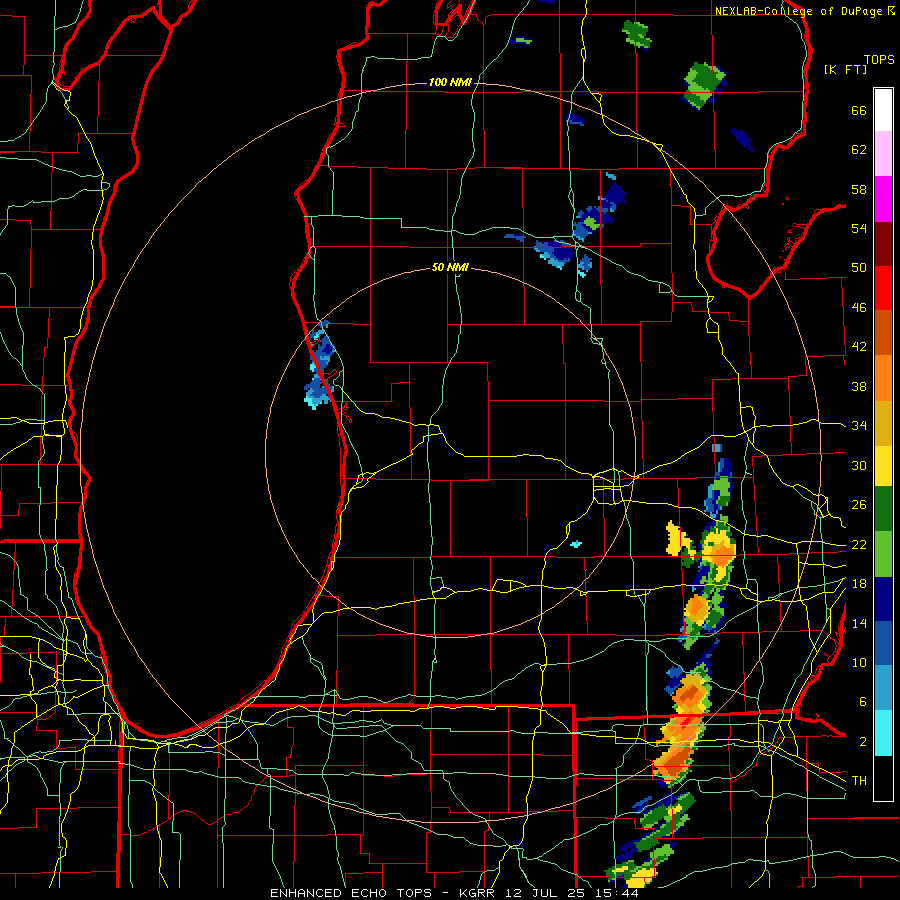The height and width of the screenshot is (900, 900).
Task: Select the magenta legend swatch
Action: [x=883, y=199]
